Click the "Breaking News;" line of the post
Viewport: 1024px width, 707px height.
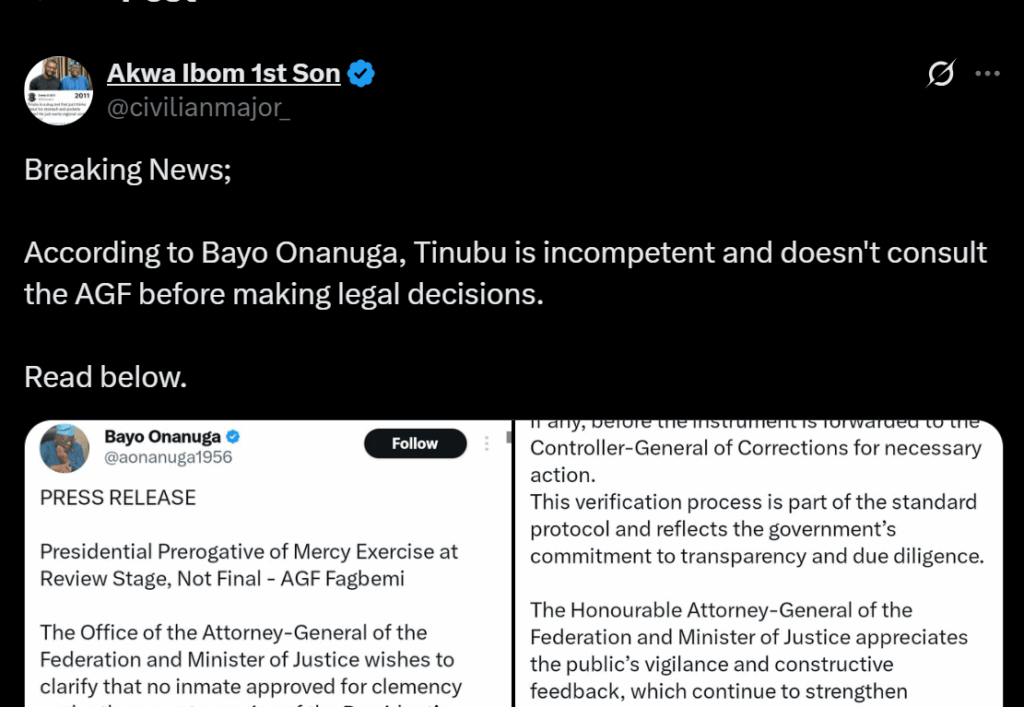tap(128, 169)
